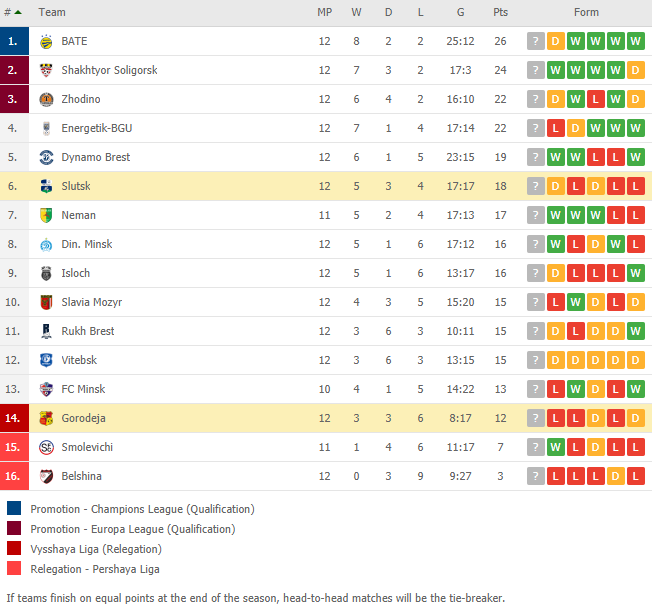Click Vitebsk's first D form badge
This screenshot has width=652, height=609.
pos(556,360)
